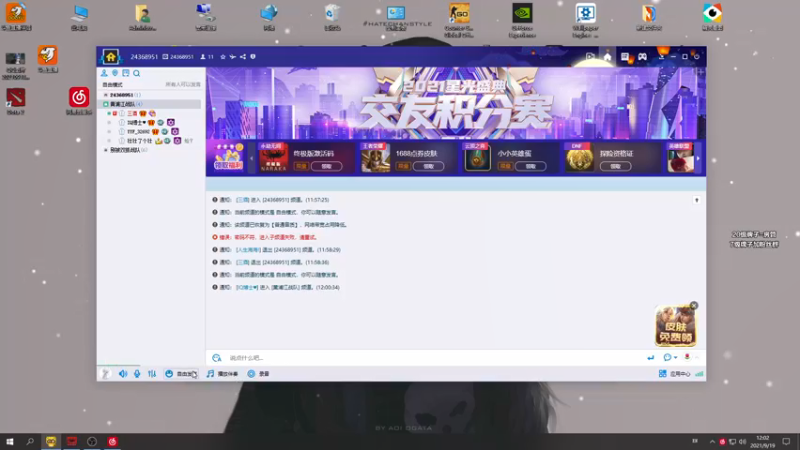This screenshot has width=800, height=450.
Task: Click claim button for 1688 coupon skin
Action: tap(428, 166)
